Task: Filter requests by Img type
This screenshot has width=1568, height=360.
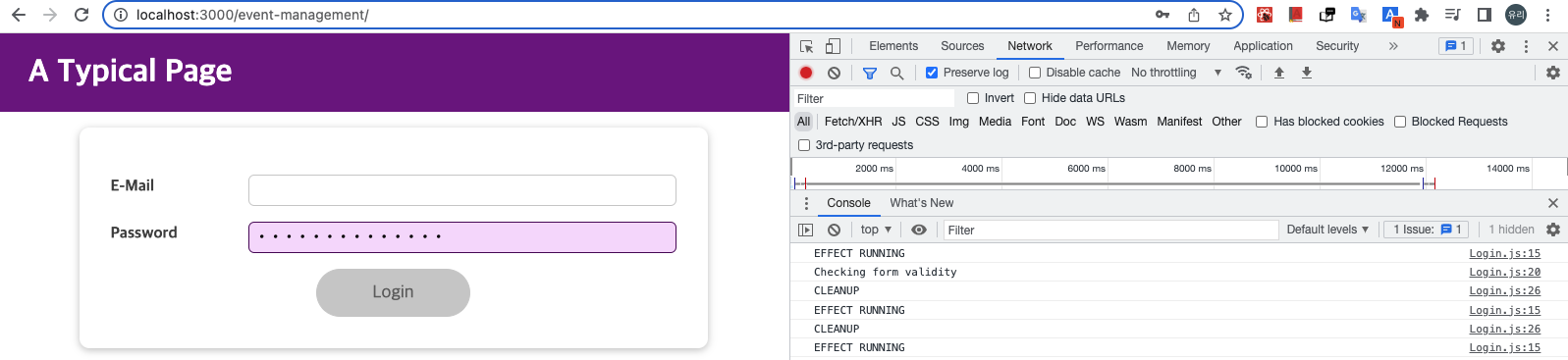Action: click(x=959, y=122)
